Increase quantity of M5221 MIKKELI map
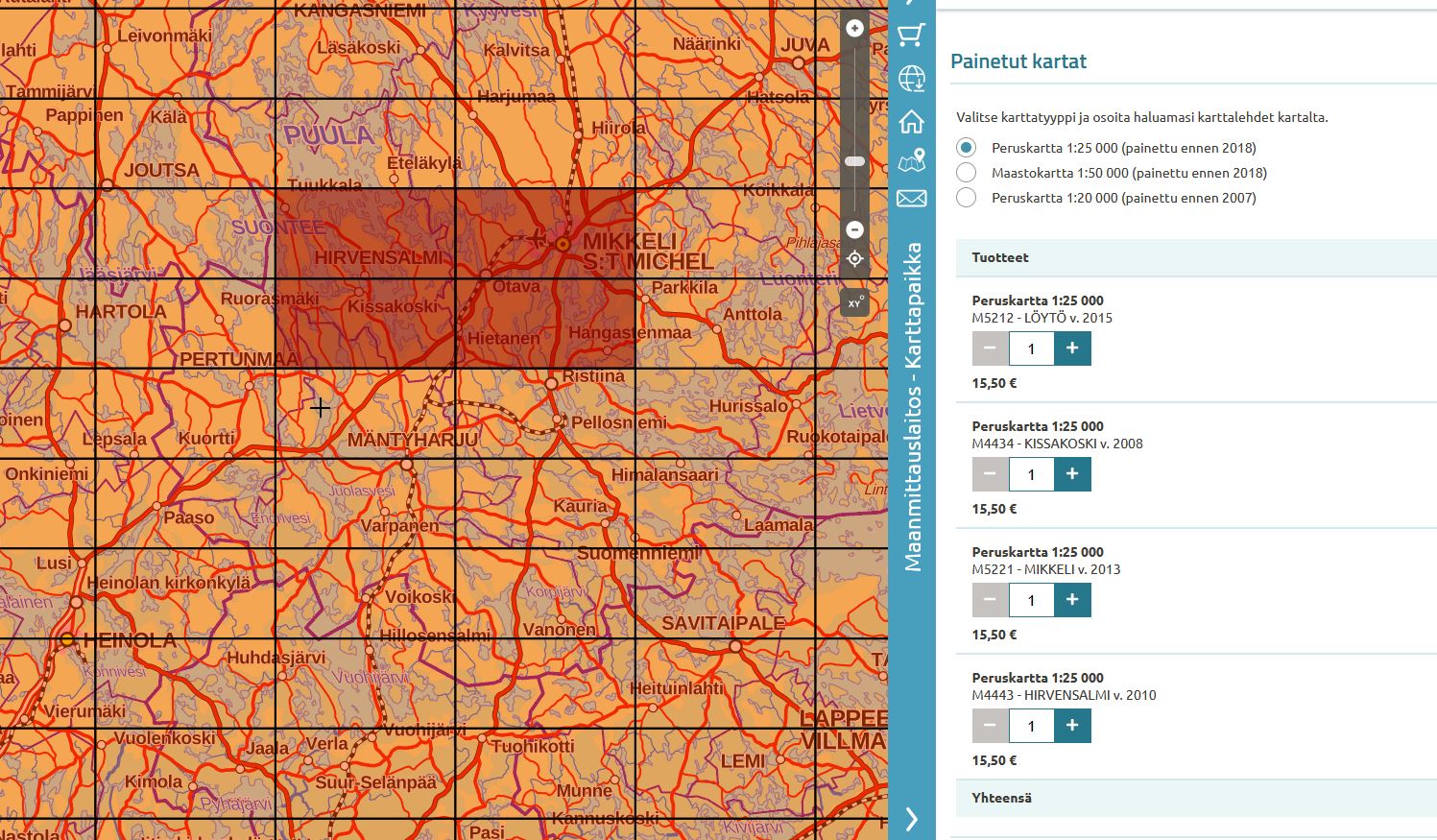The image size is (1437, 840). pos(1072,600)
